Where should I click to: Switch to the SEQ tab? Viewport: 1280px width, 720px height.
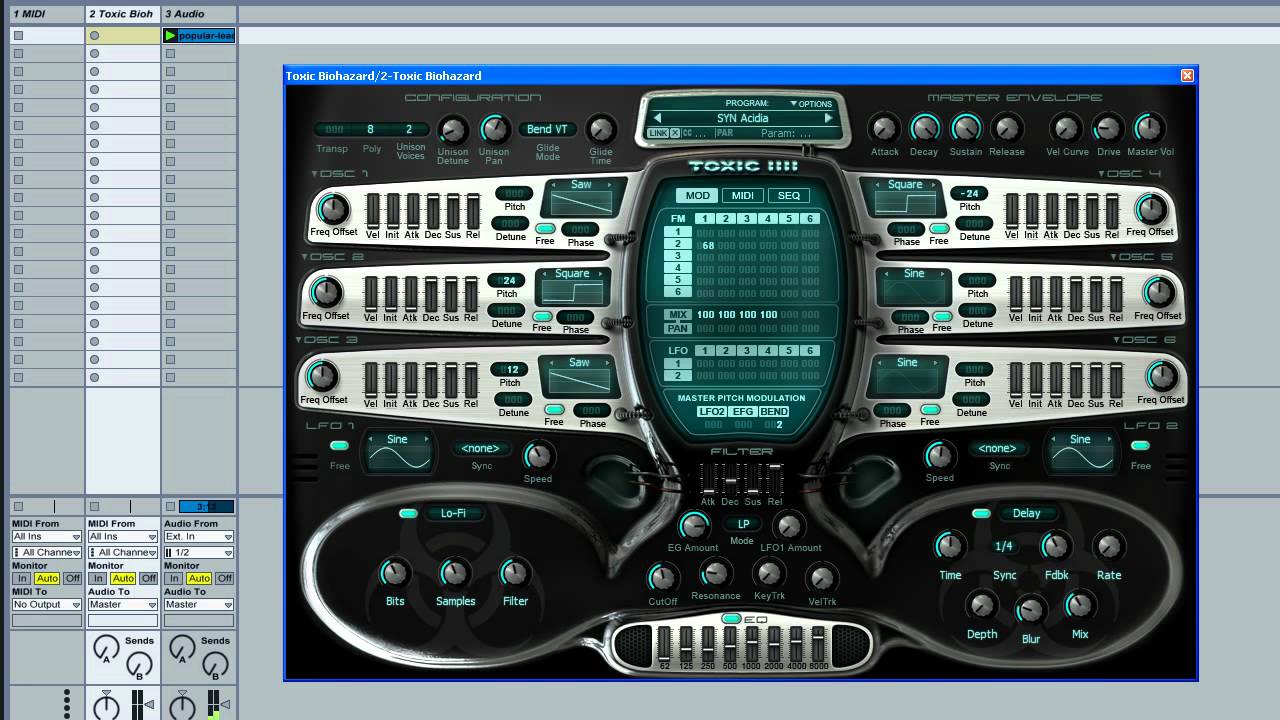tap(789, 196)
